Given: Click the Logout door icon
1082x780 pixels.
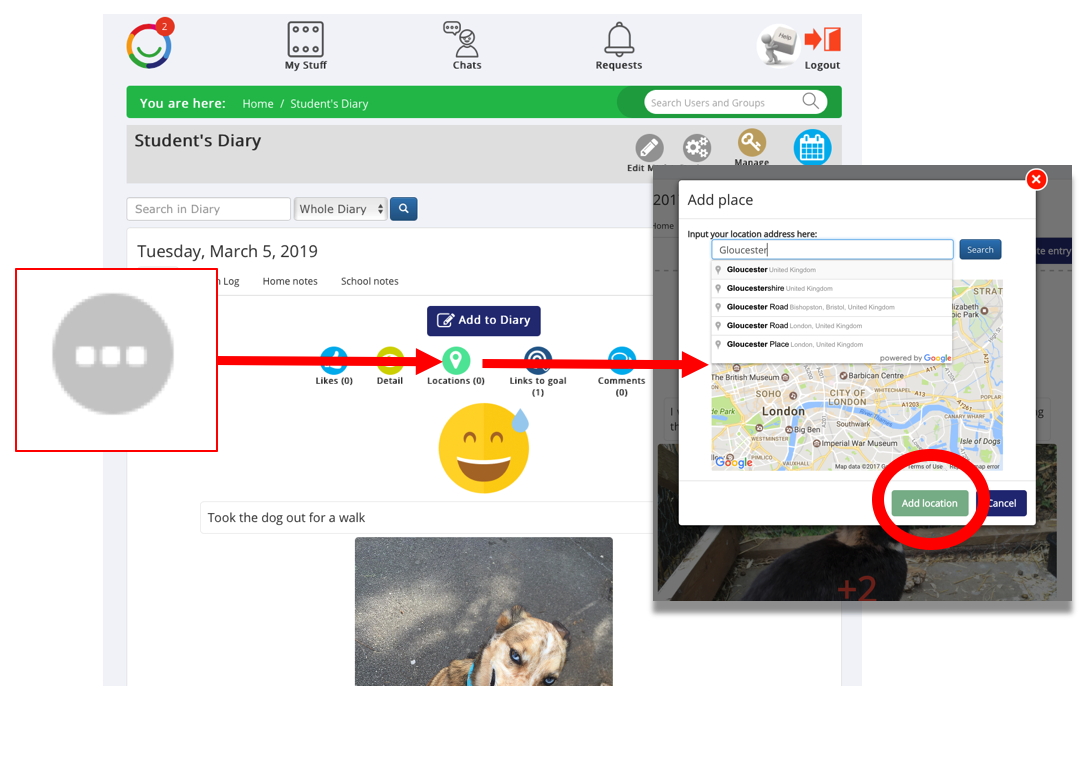Looking at the screenshot, I should pyautogui.click(x=823, y=40).
